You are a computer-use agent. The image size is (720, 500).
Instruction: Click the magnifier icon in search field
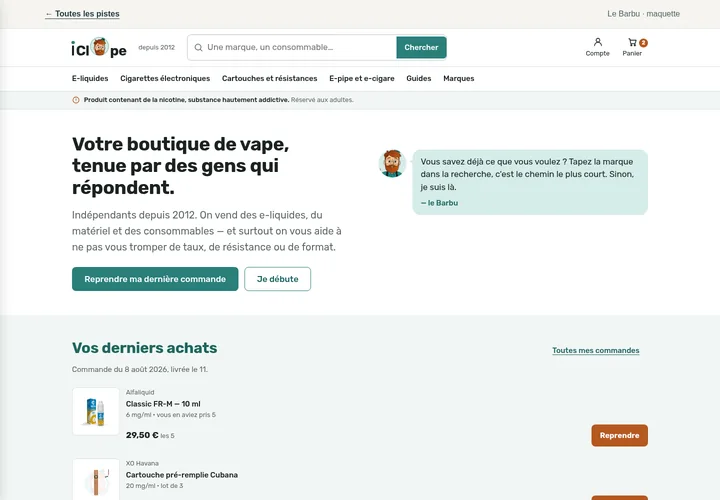[198, 47]
